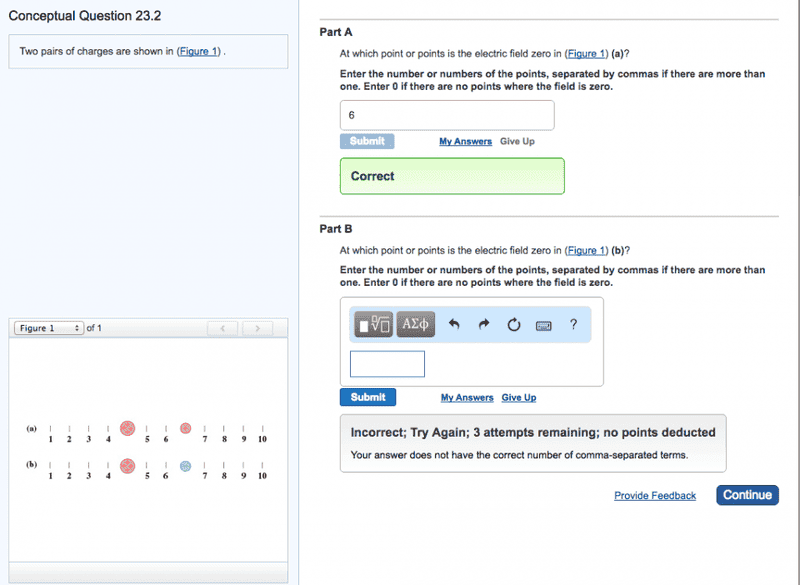800x585 pixels.
Task: Click Figure 1 link in problem intro
Action: click(200, 51)
